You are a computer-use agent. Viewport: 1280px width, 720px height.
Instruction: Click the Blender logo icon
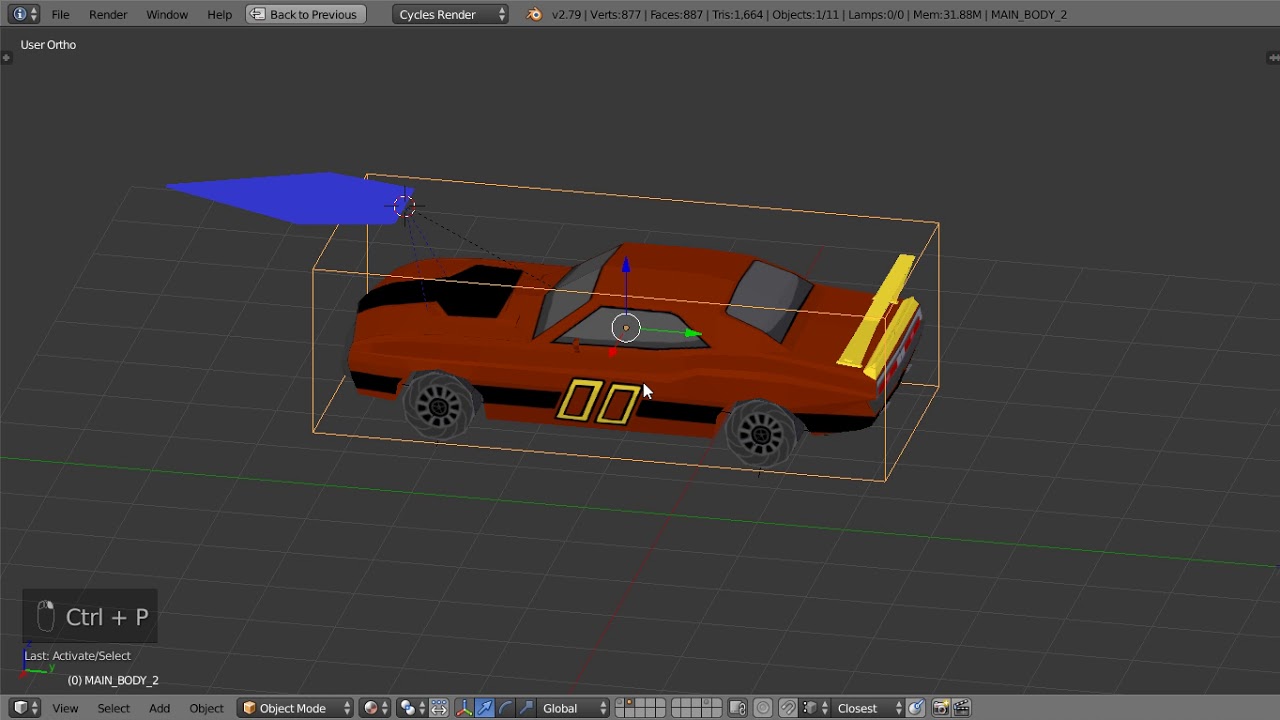pos(534,14)
